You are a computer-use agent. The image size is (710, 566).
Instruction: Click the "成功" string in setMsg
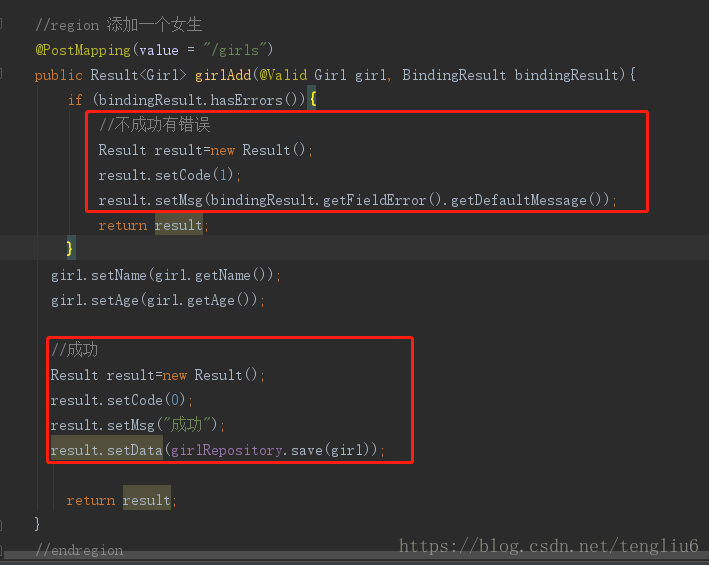(x=186, y=425)
